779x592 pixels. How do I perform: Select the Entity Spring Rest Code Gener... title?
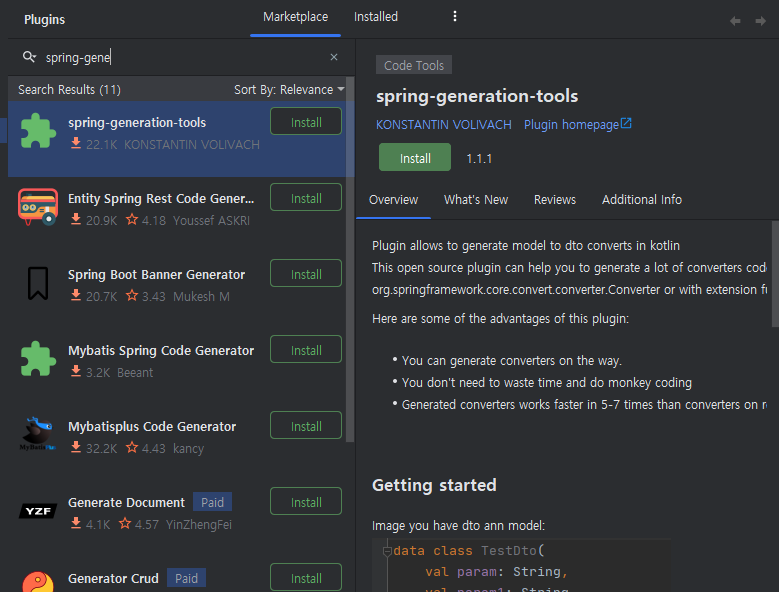[161, 198]
